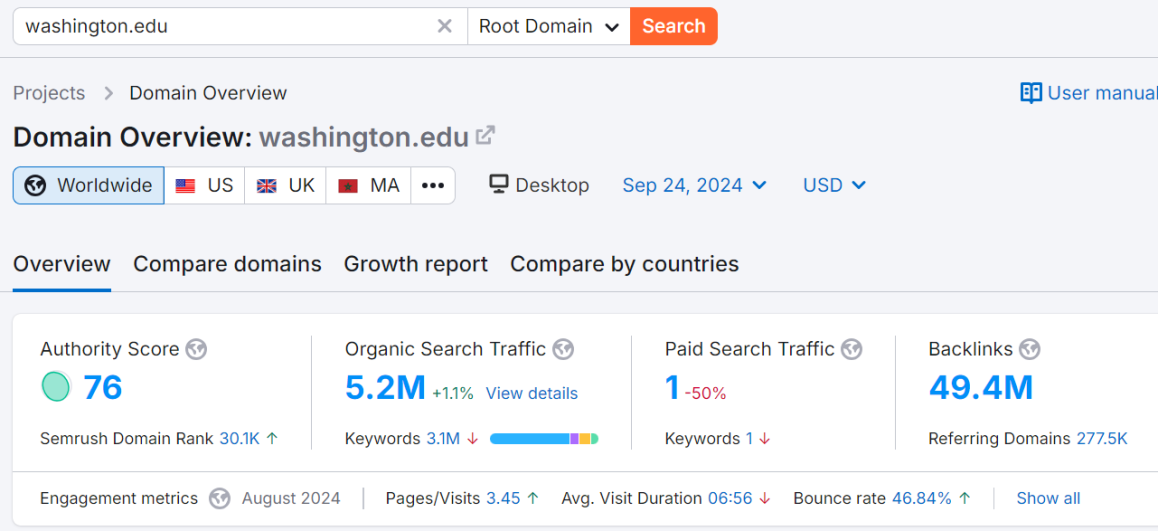Screen dimensions: 1158x531
Task: Click the Worldwide globe icon
Action: [x=36, y=185]
